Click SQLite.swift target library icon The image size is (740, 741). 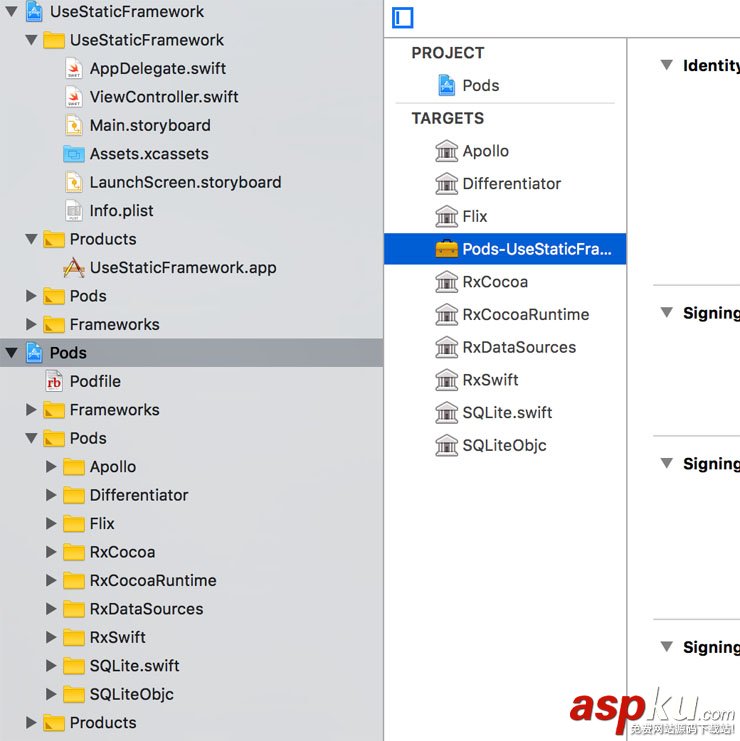tap(447, 412)
